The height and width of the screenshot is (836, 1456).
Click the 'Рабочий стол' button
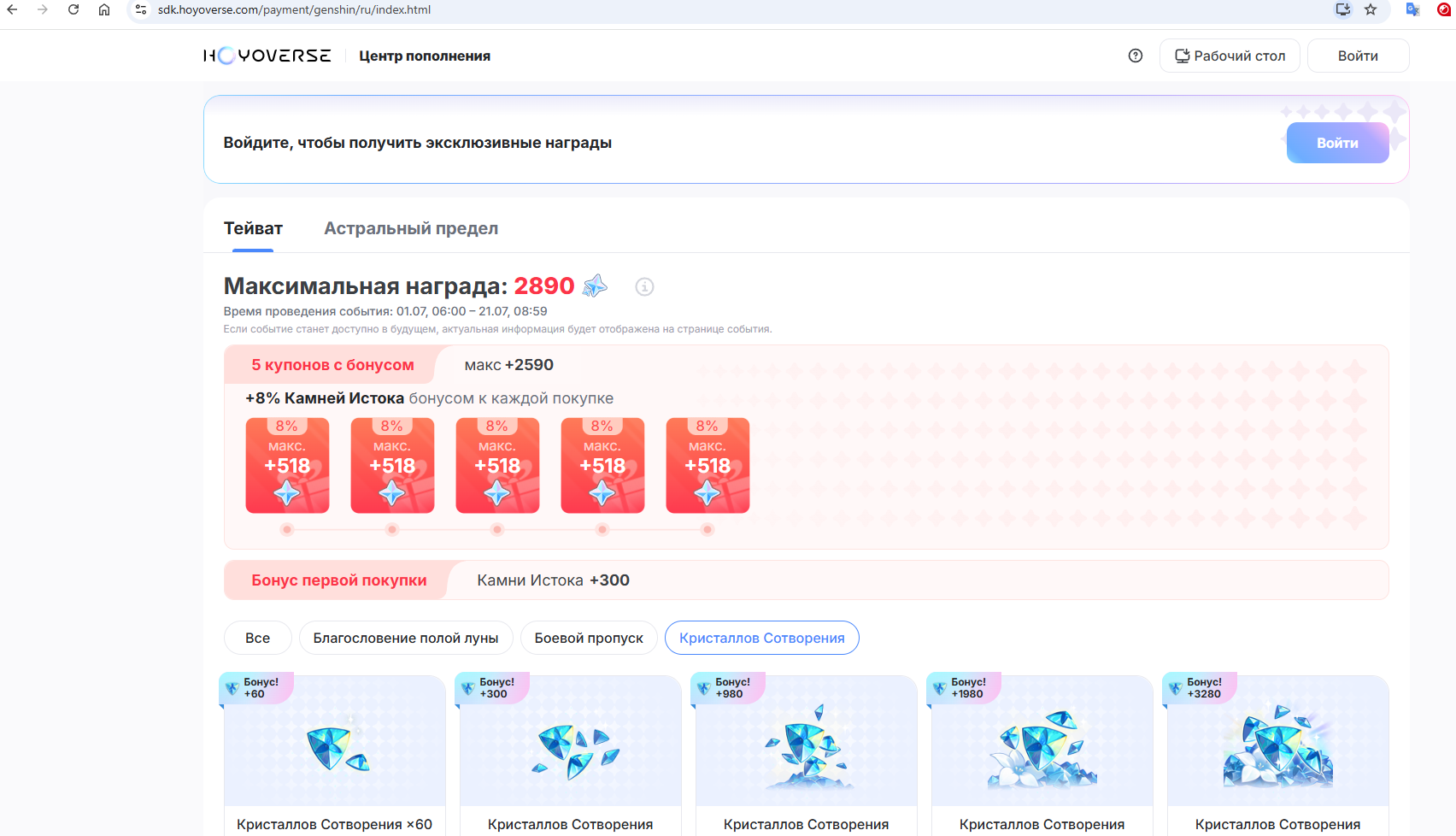1230,56
